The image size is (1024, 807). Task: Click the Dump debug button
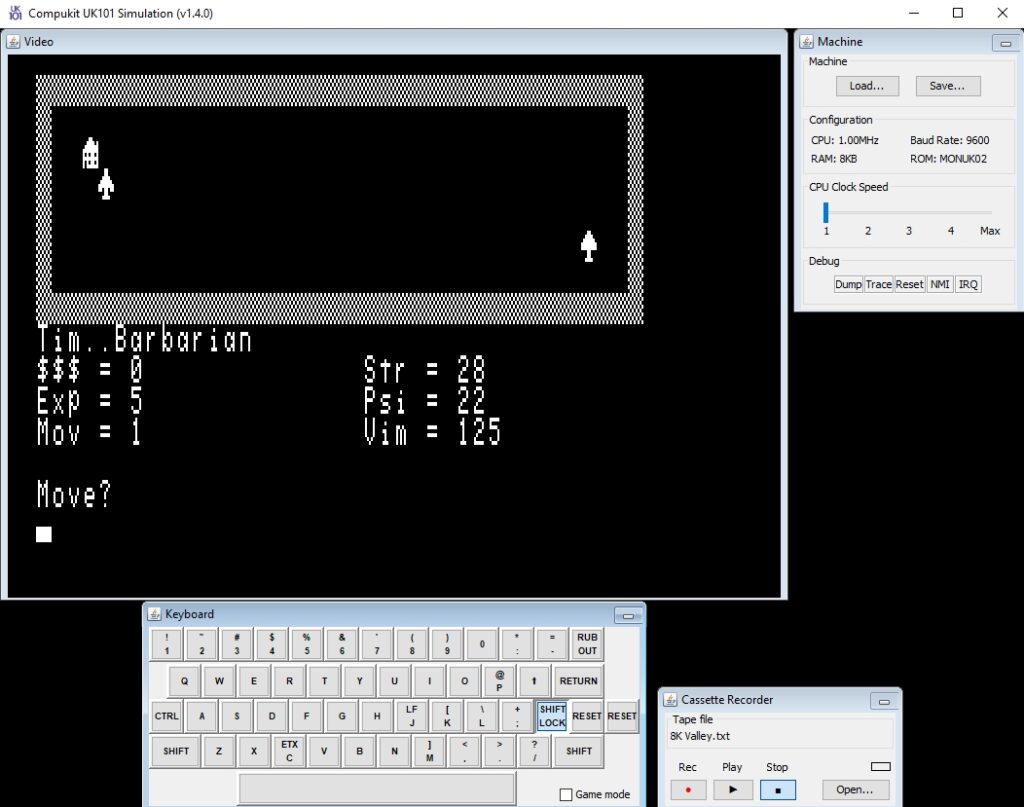point(848,284)
